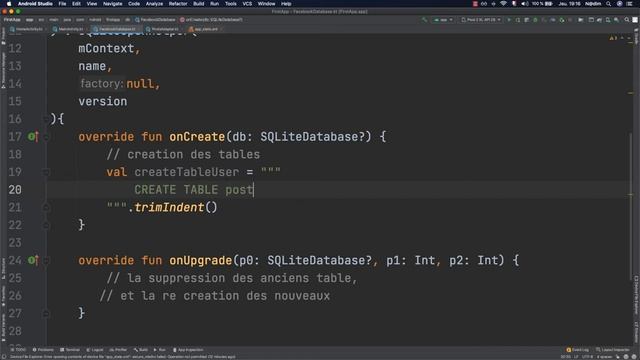Open the Pixel device selector dropdown

(x=481, y=20)
